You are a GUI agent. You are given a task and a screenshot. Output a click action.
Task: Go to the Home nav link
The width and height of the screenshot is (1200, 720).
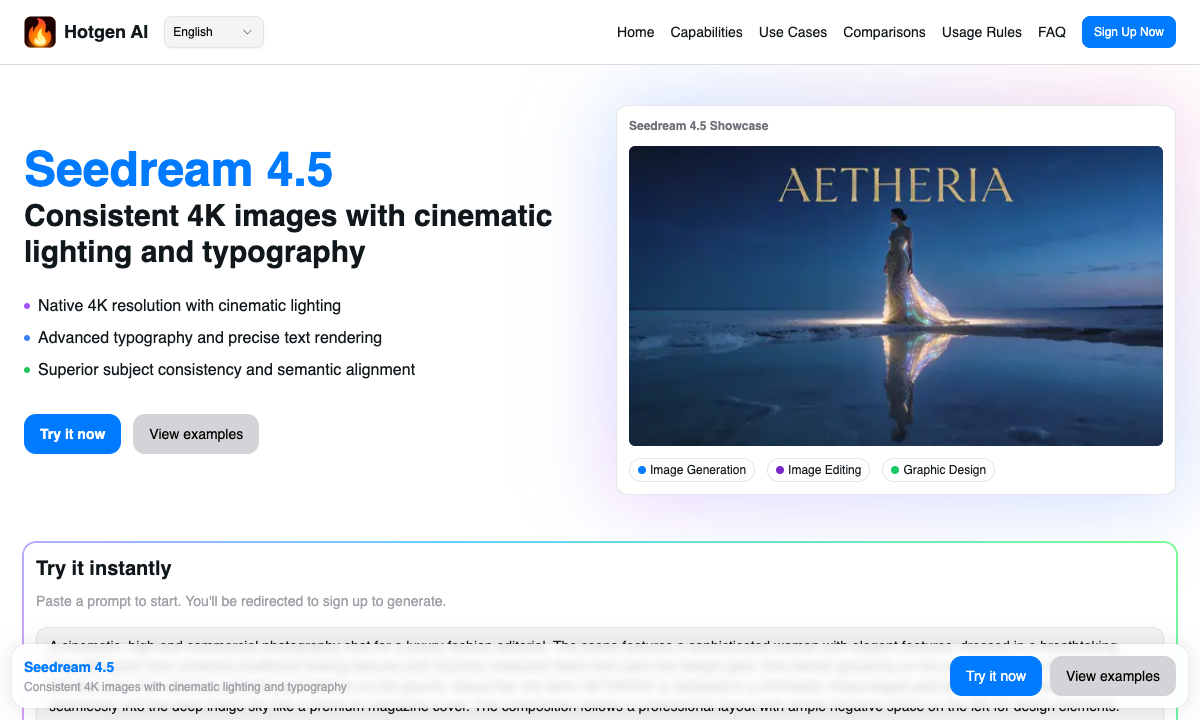(x=635, y=32)
